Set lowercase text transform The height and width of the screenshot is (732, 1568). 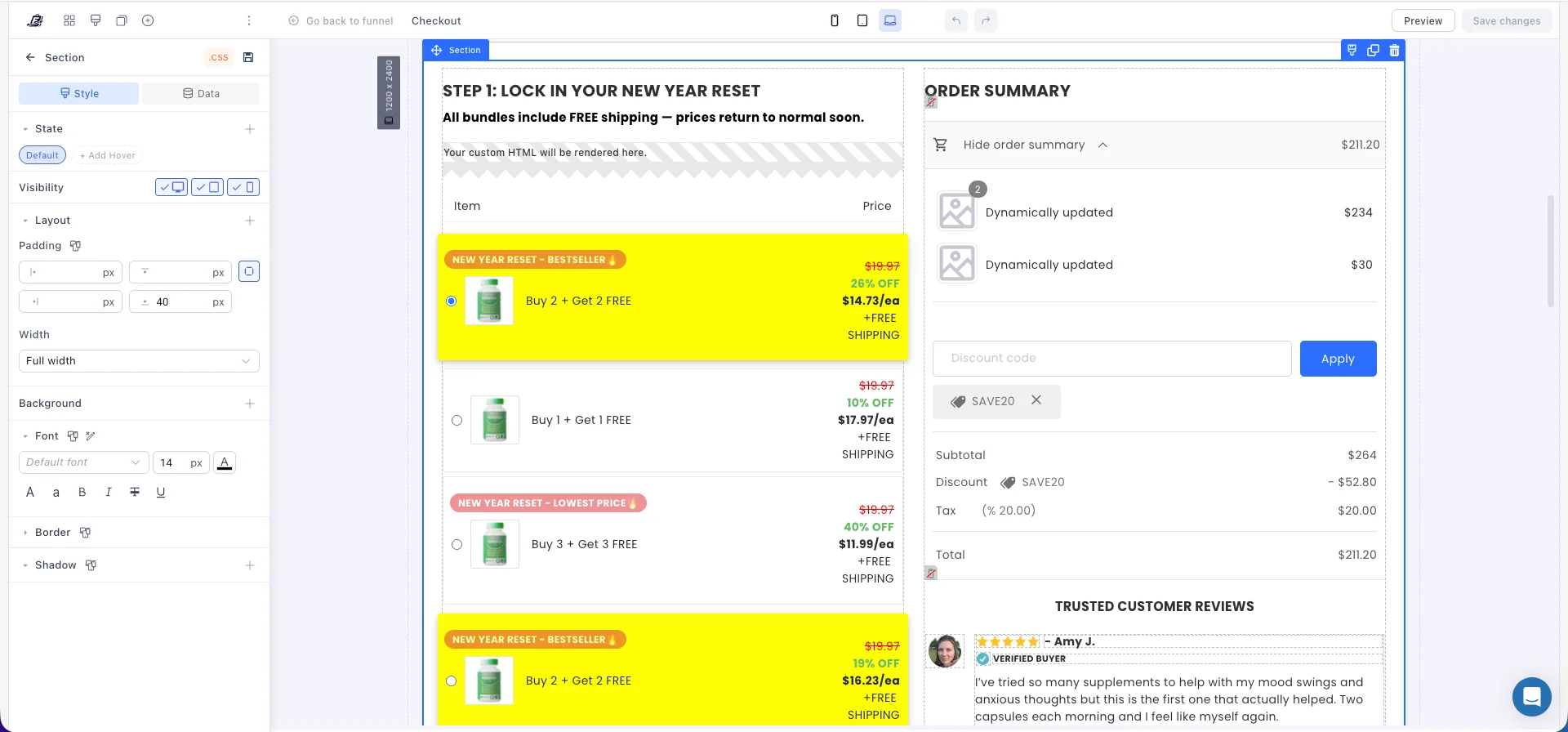pos(56,493)
